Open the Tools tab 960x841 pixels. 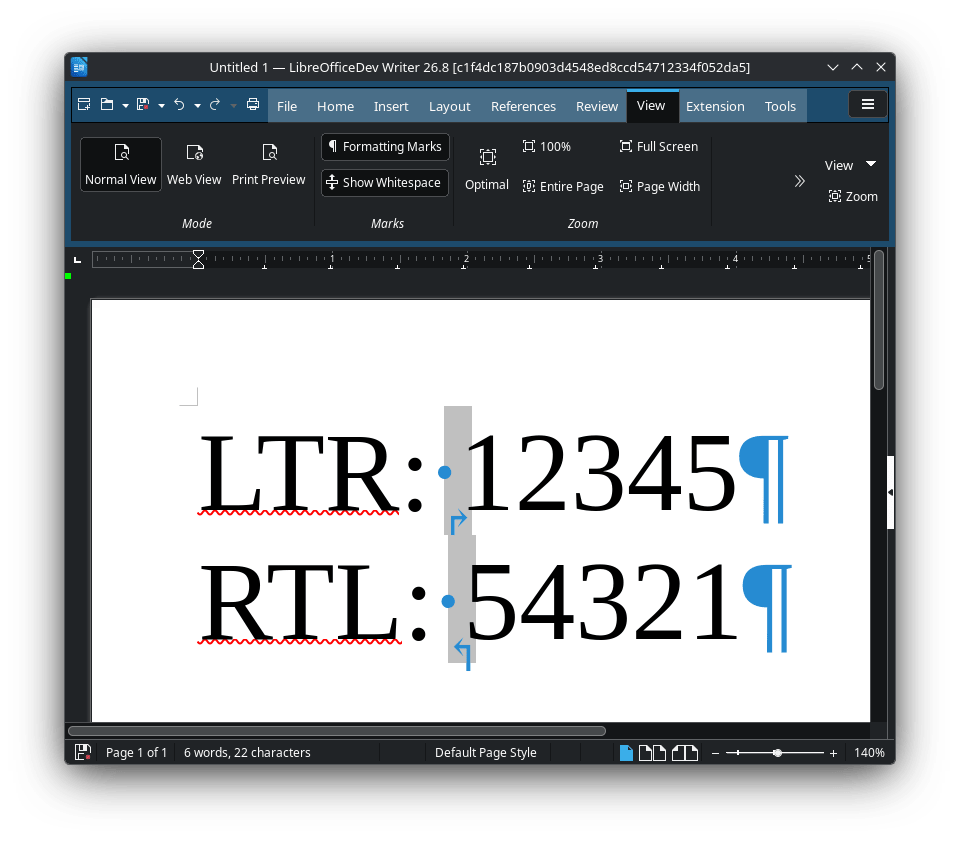[780, 107]
